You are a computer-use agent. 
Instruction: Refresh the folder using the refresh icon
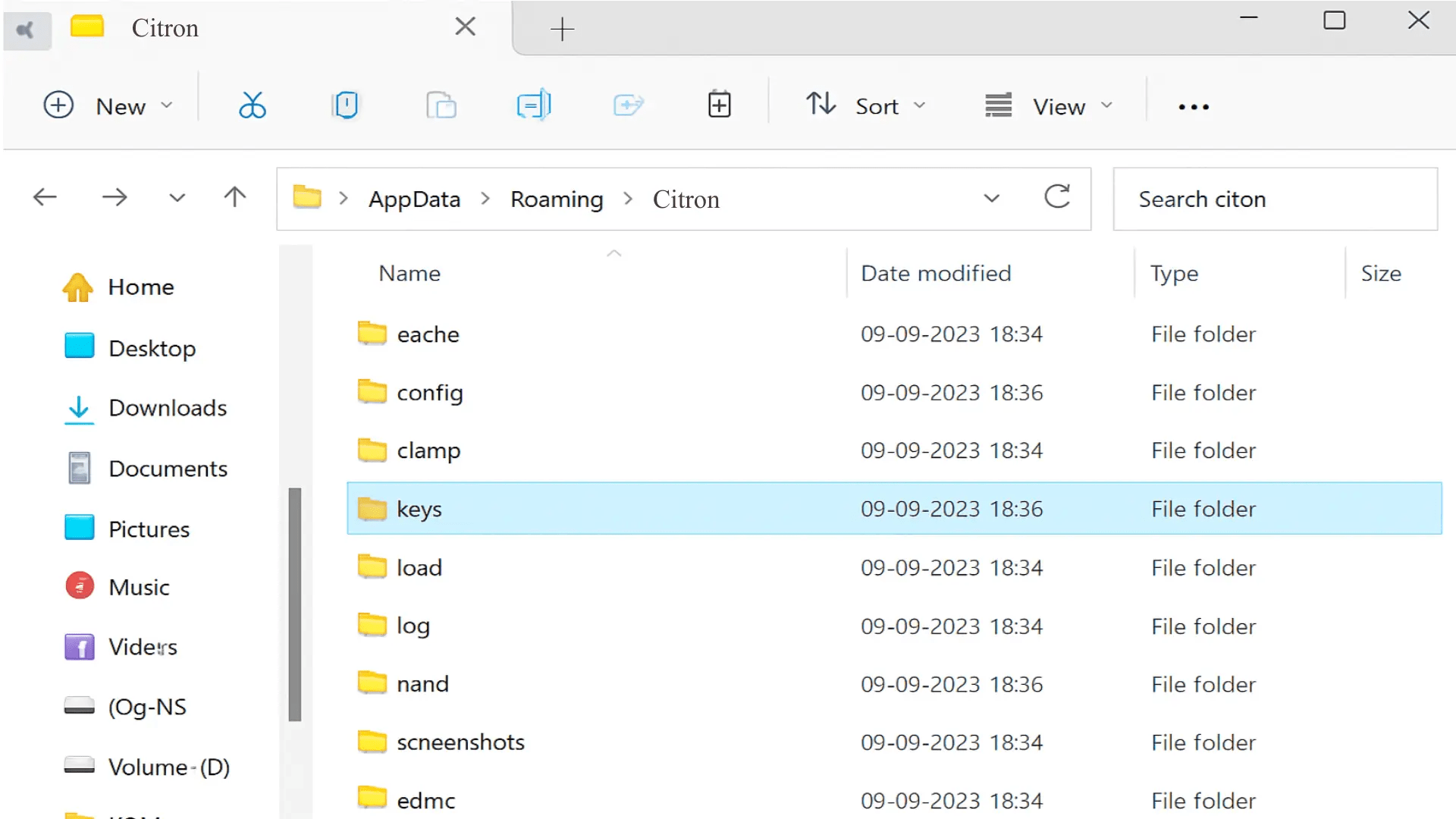coord(1058,197)
